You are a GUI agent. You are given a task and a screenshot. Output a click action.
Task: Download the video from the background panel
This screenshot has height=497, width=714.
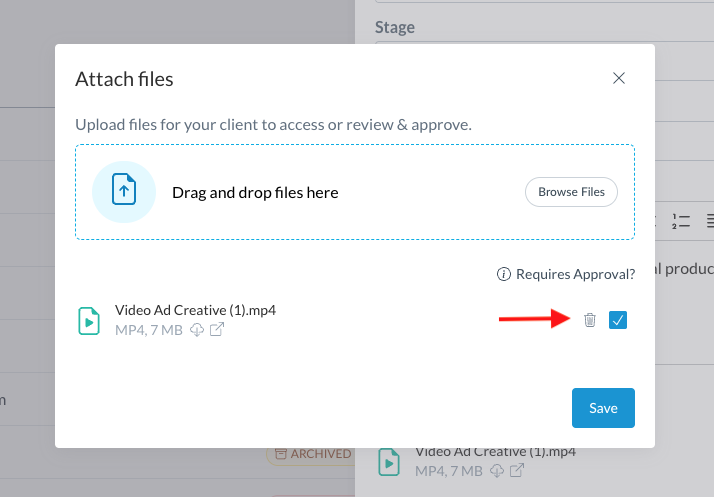pyautogui.click(x=497, y=471)
